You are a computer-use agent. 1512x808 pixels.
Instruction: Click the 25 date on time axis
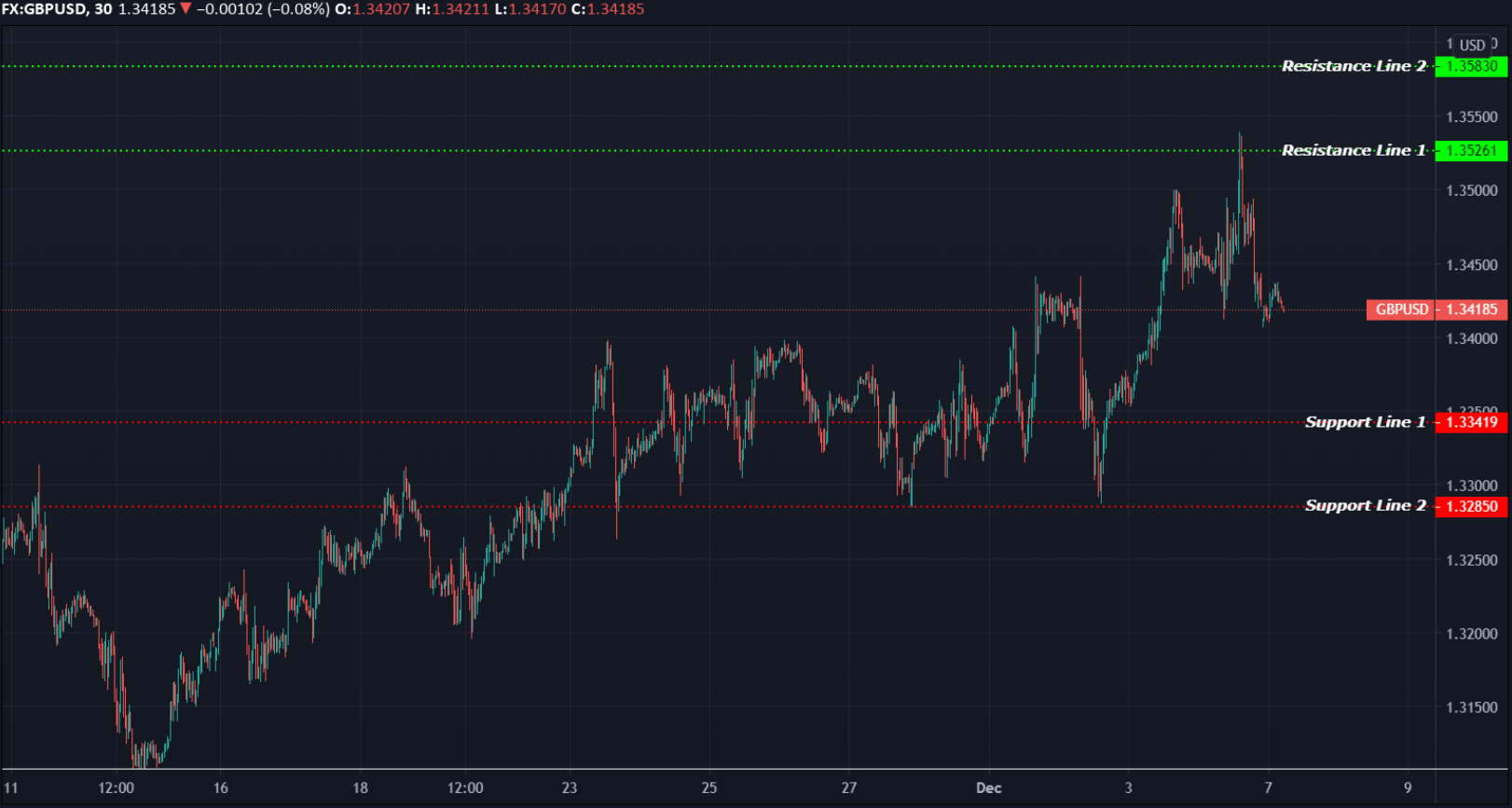pos(709,788)
